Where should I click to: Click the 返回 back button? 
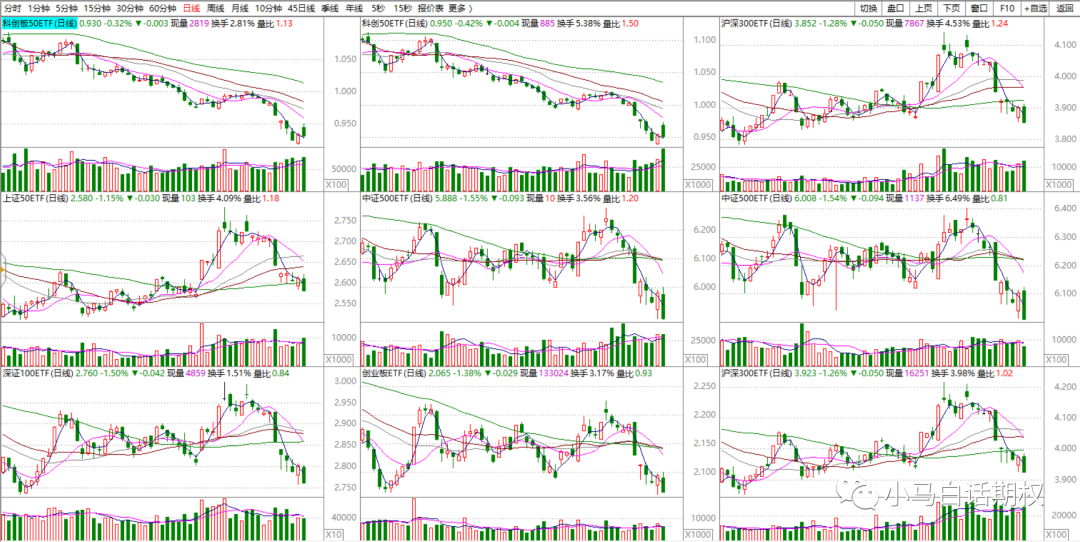click(x=1064, y=8)
